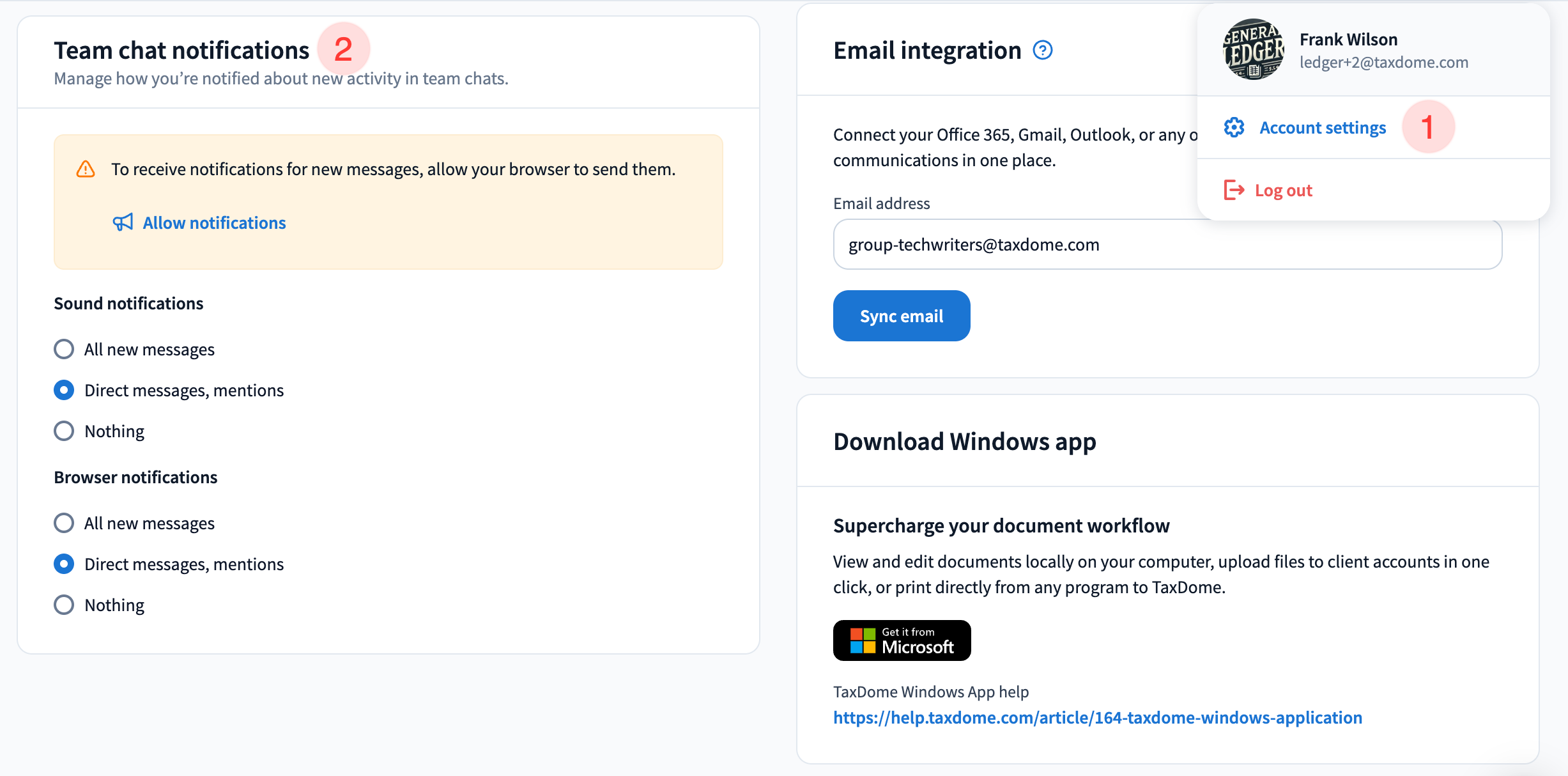Select All new messages for browser notifications
Image resolution: width=1568 pixels, height=776 pixels.
[64, 524]
